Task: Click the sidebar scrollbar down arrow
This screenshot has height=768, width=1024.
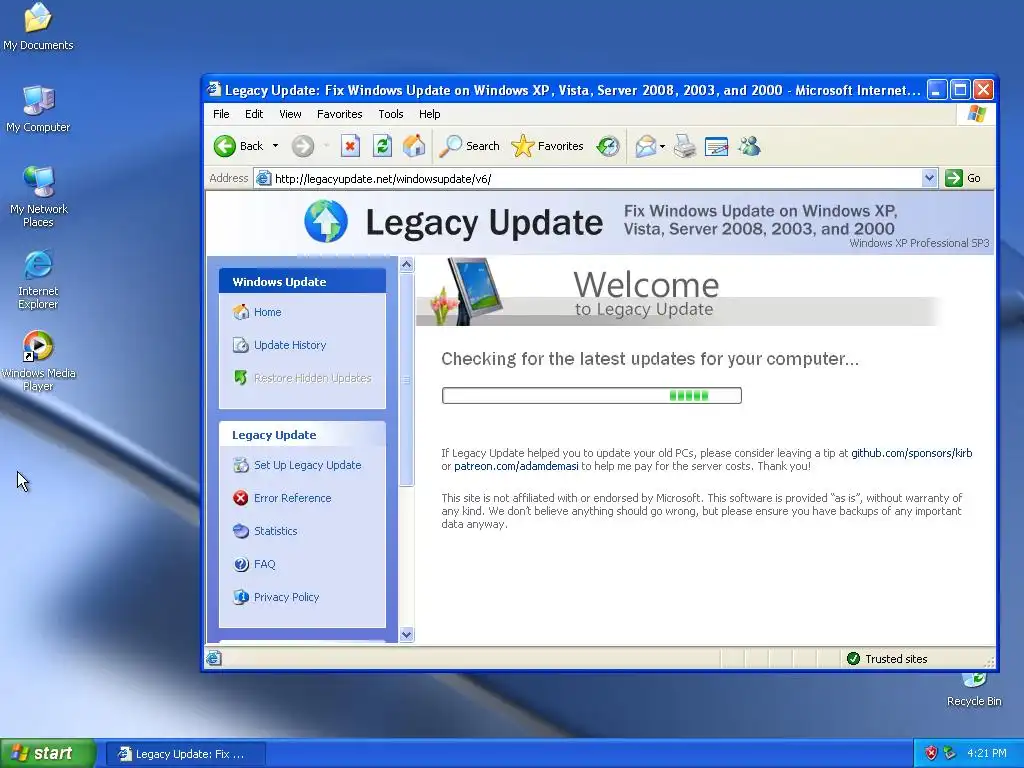Action: point(406,634)
